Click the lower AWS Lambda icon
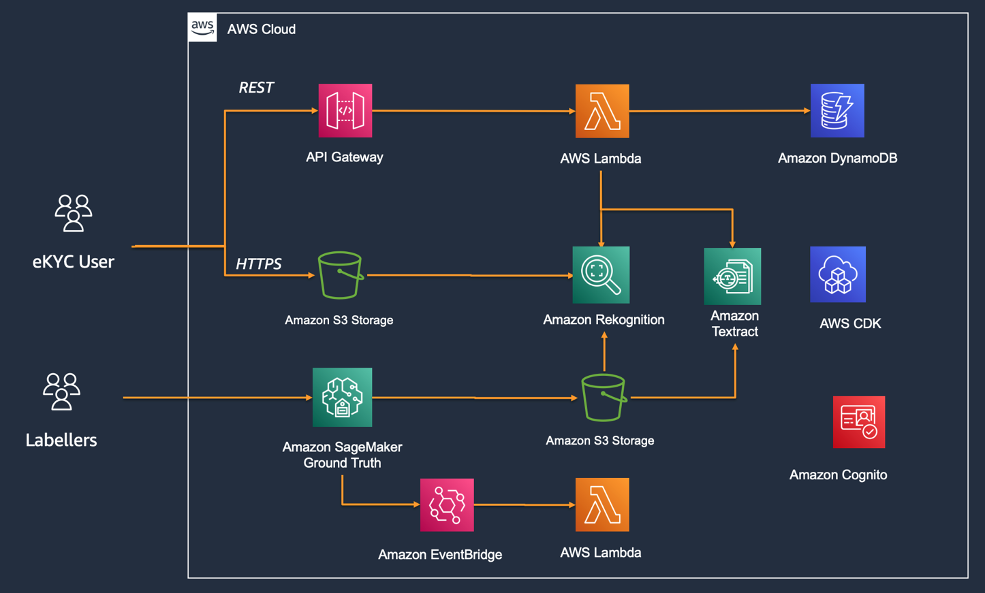Screen dimensions: 985x593 (602, 504)
